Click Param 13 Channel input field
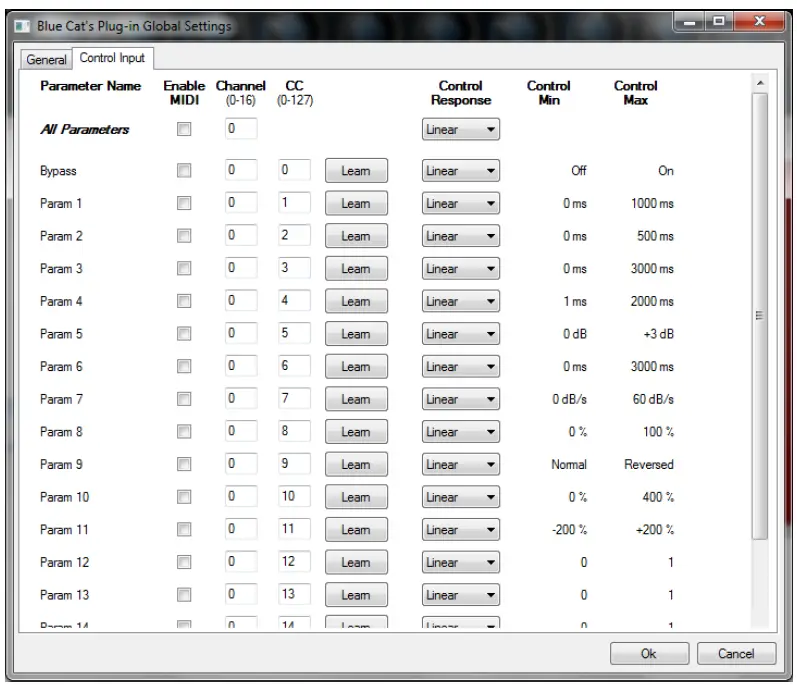 (241, 594)
